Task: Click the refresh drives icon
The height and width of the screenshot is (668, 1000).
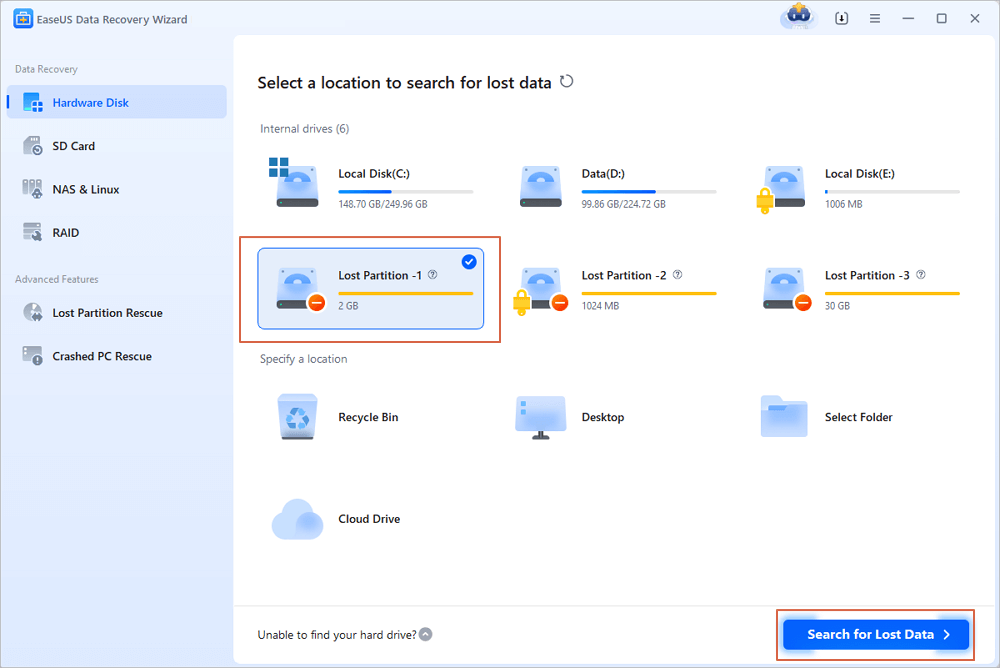Action: (567, 82)
